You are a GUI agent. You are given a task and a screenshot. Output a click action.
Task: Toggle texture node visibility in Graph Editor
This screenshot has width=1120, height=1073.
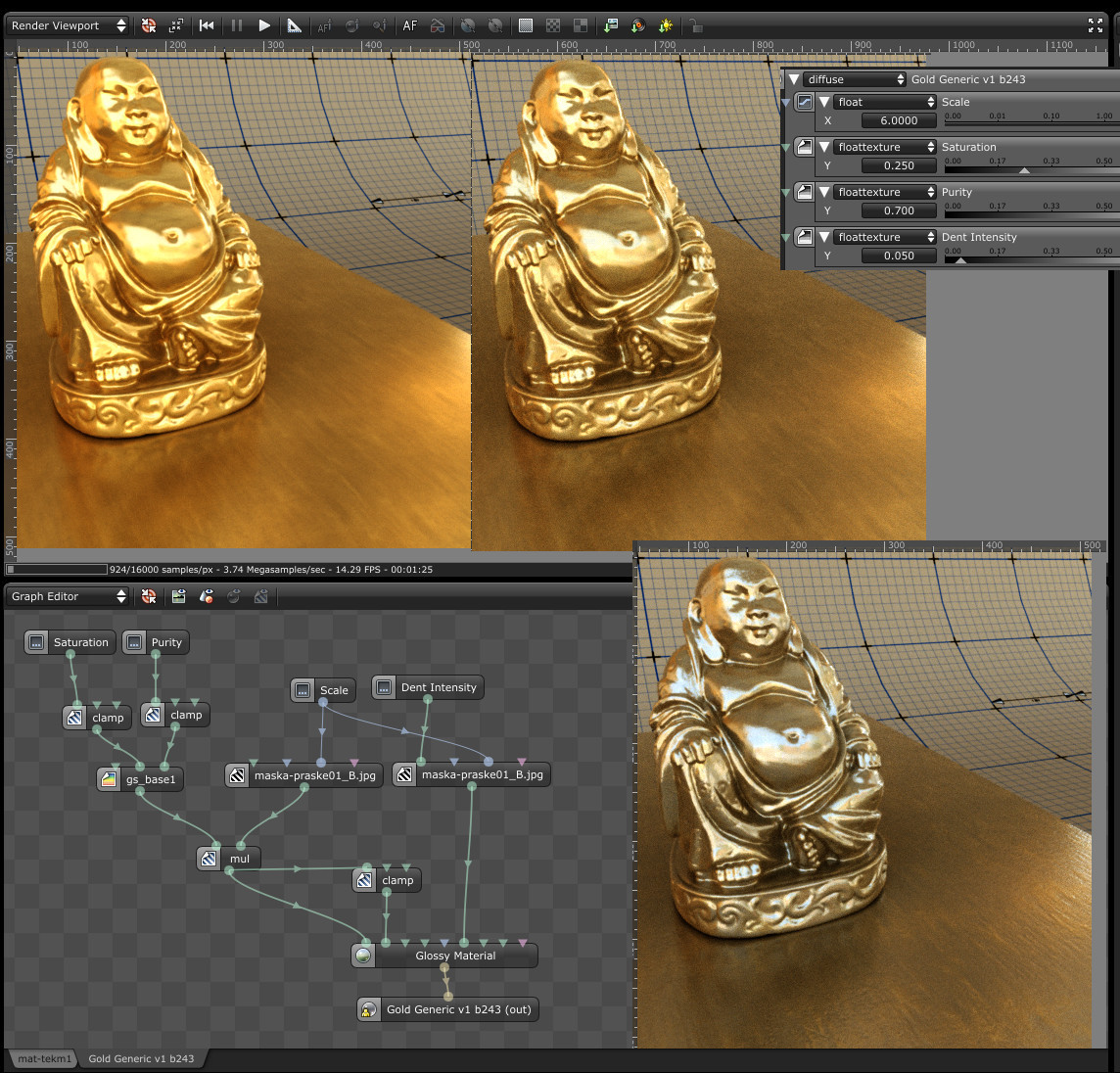[261, 596]
